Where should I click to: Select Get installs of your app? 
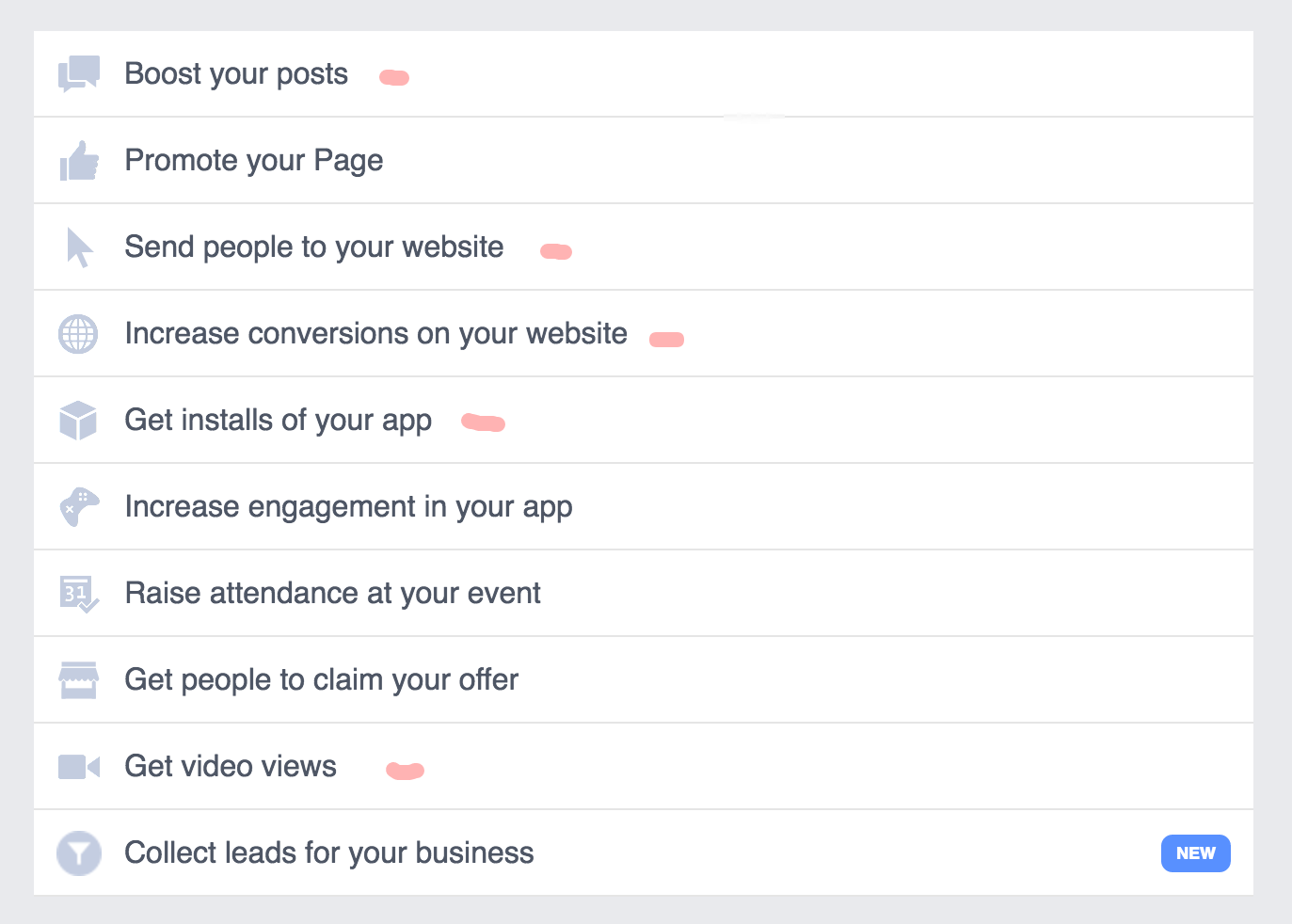[x=644, y=421]
